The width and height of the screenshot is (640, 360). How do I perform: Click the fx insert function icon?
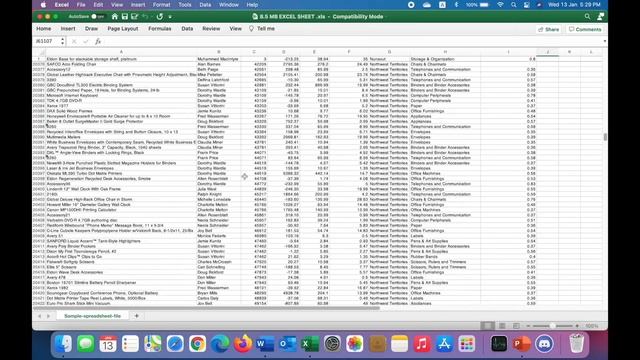[98, 41]
